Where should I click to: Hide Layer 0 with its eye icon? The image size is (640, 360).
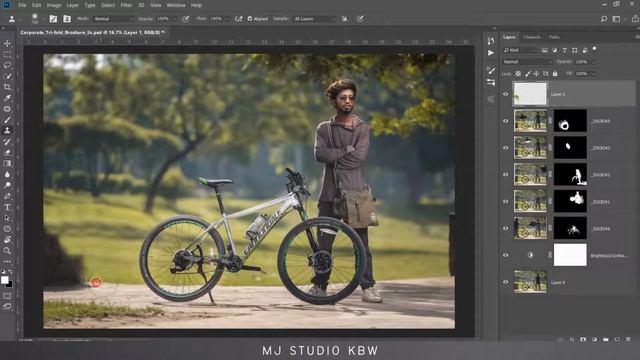[x=506, y=282]
